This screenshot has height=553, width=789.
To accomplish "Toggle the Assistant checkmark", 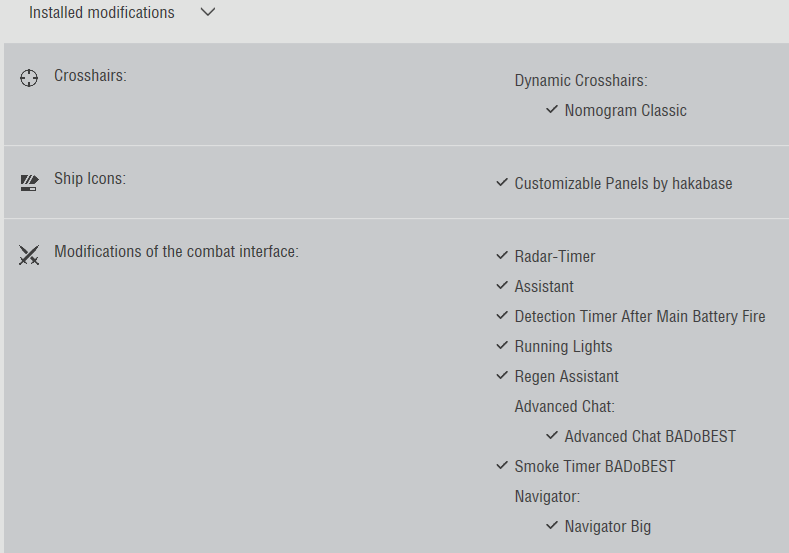I will (x=502, y=286).
